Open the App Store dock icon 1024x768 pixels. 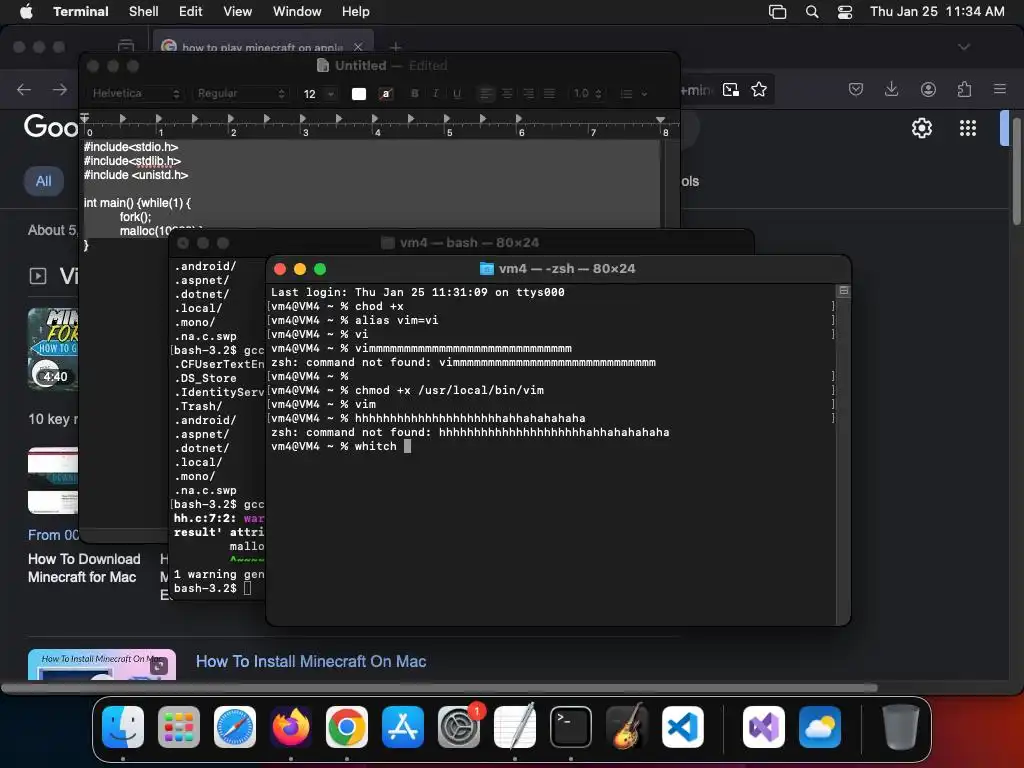pyautogui.click(x=403, y=727)
